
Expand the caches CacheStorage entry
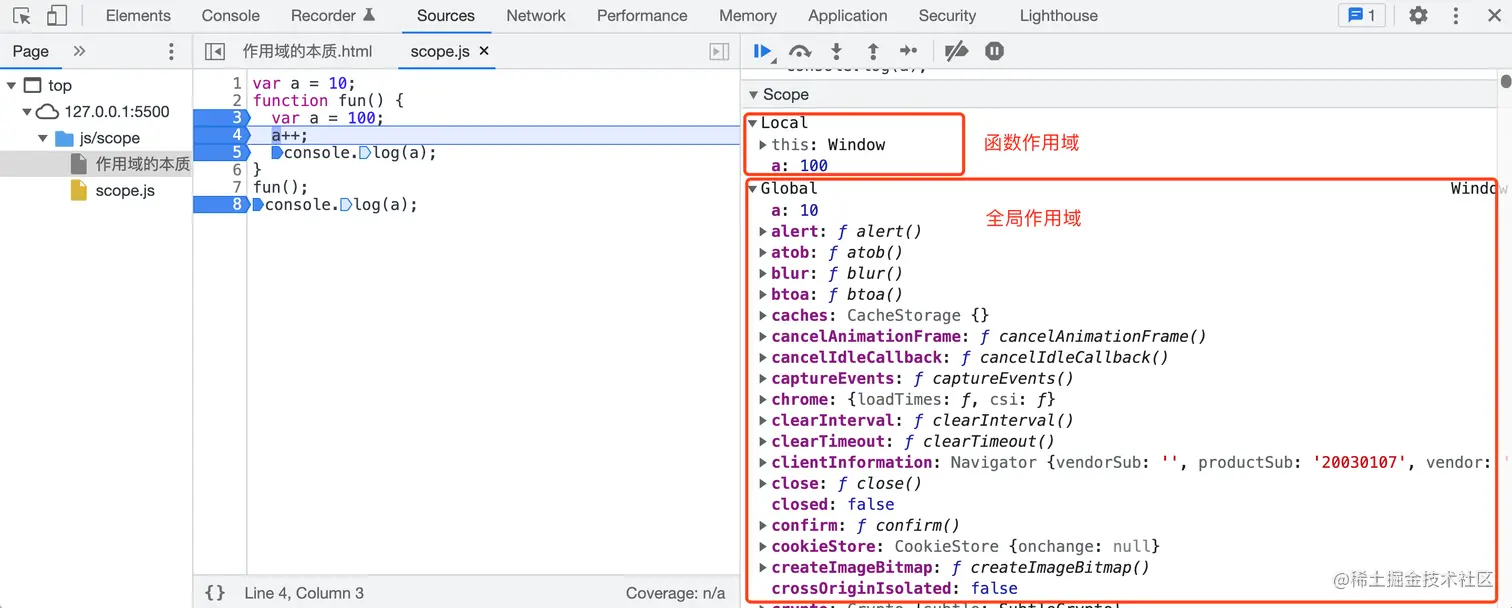tap(763, 315)
